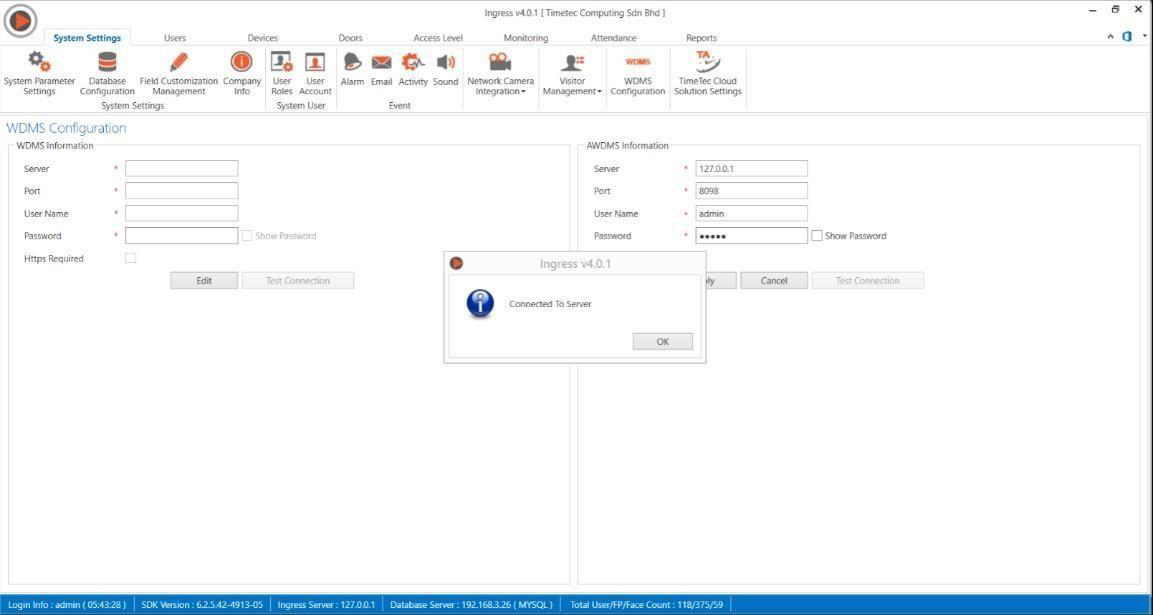This screenshot has height=615, width=1153.
Task: Open Field Customization Management
Action: pyautogui.click(x=179, y=74)
